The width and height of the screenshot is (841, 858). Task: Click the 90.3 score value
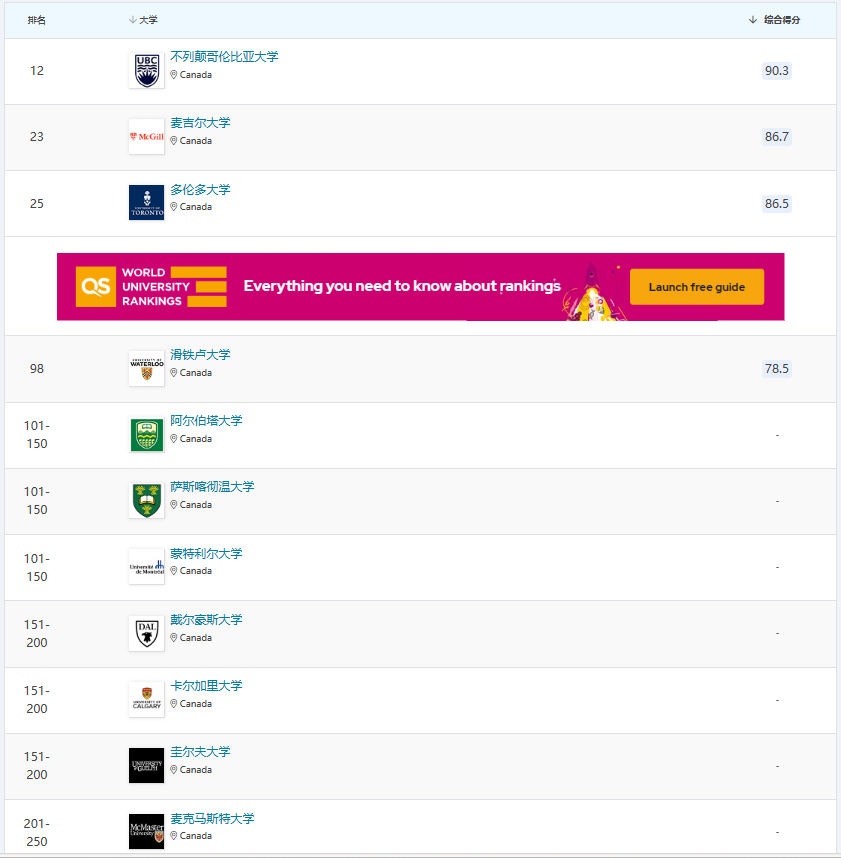click(x=776, y=71)
